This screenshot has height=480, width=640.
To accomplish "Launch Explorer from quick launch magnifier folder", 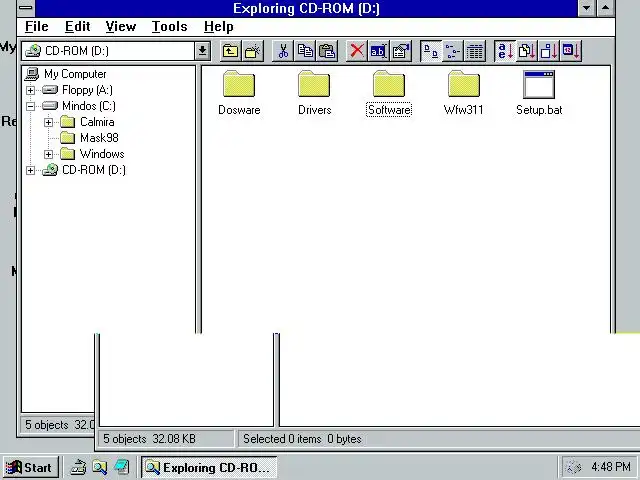I will pos(100,467).
